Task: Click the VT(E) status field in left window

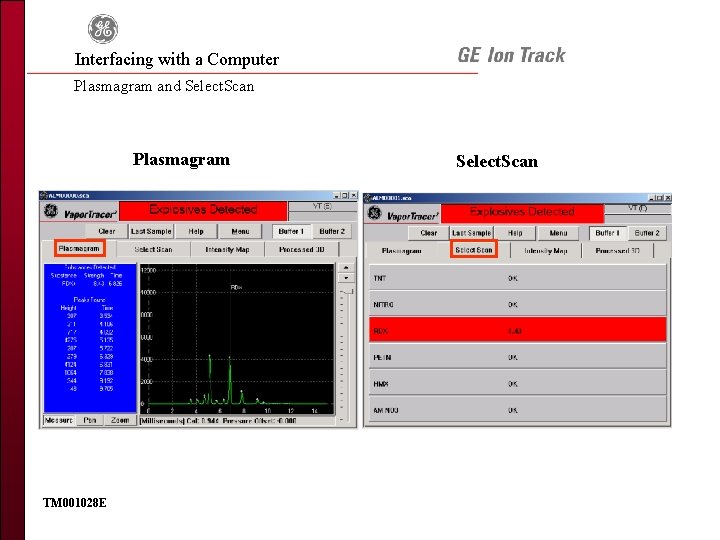Action: tap(323, 206)
